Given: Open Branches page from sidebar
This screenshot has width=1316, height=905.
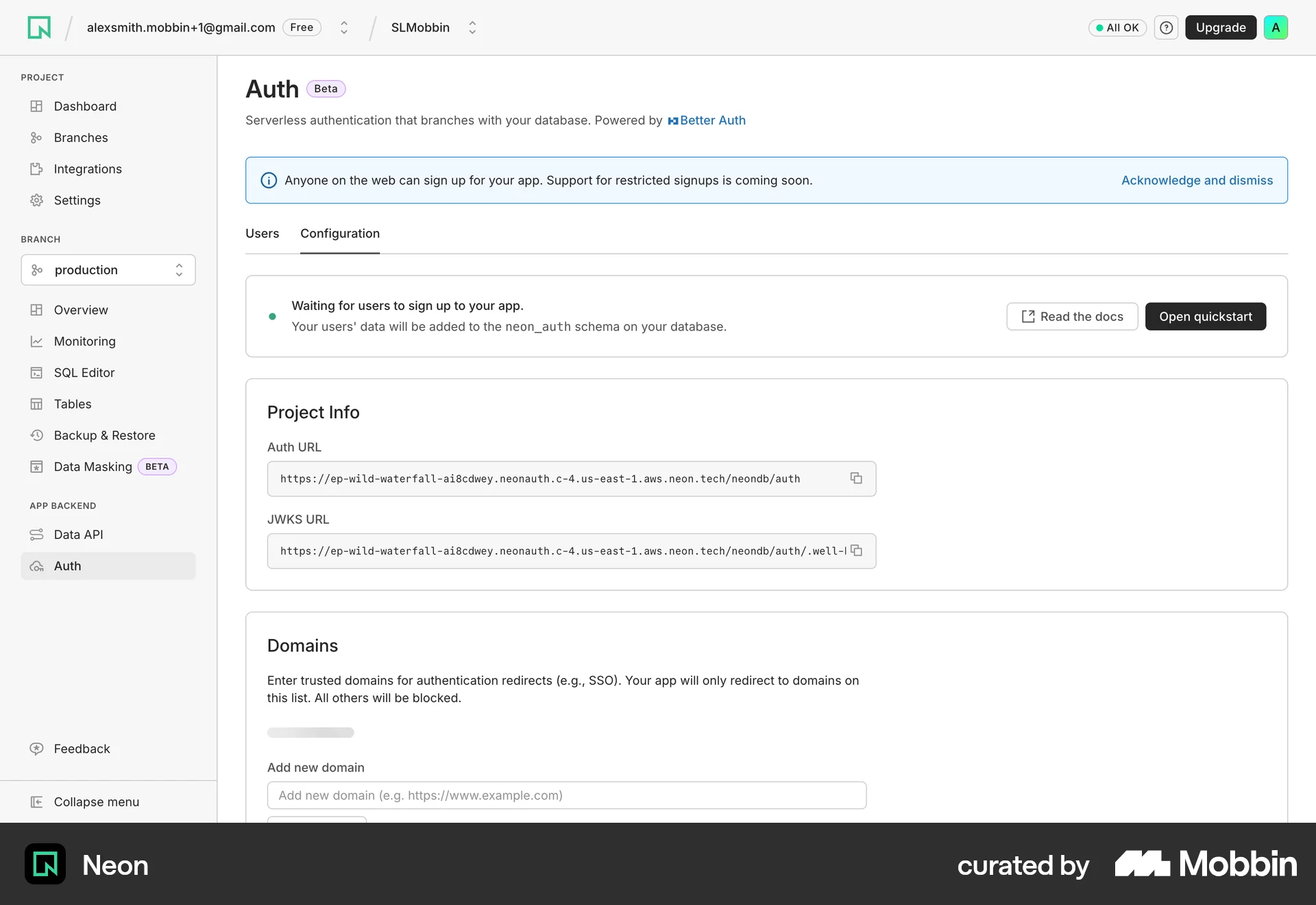Looking at the screenshot, I should (108, 138).
